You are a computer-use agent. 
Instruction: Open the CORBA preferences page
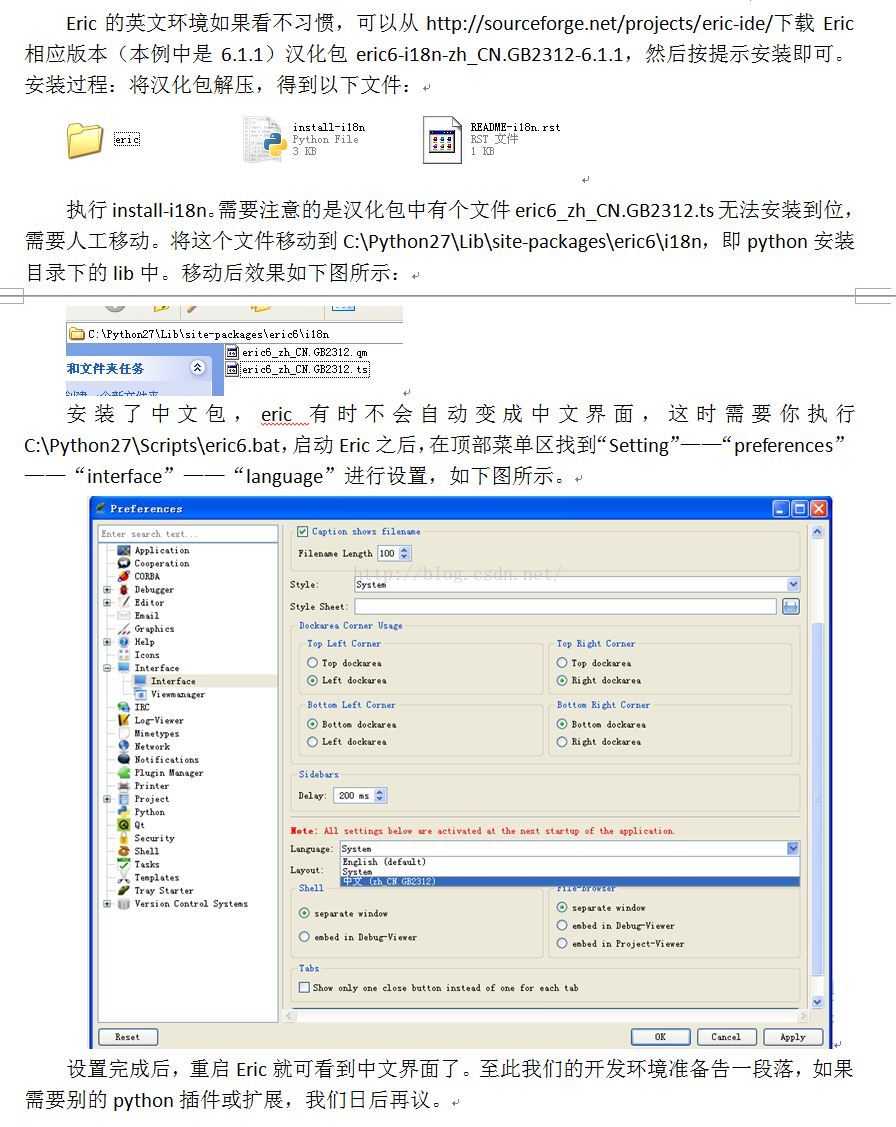tap(147, 576)
